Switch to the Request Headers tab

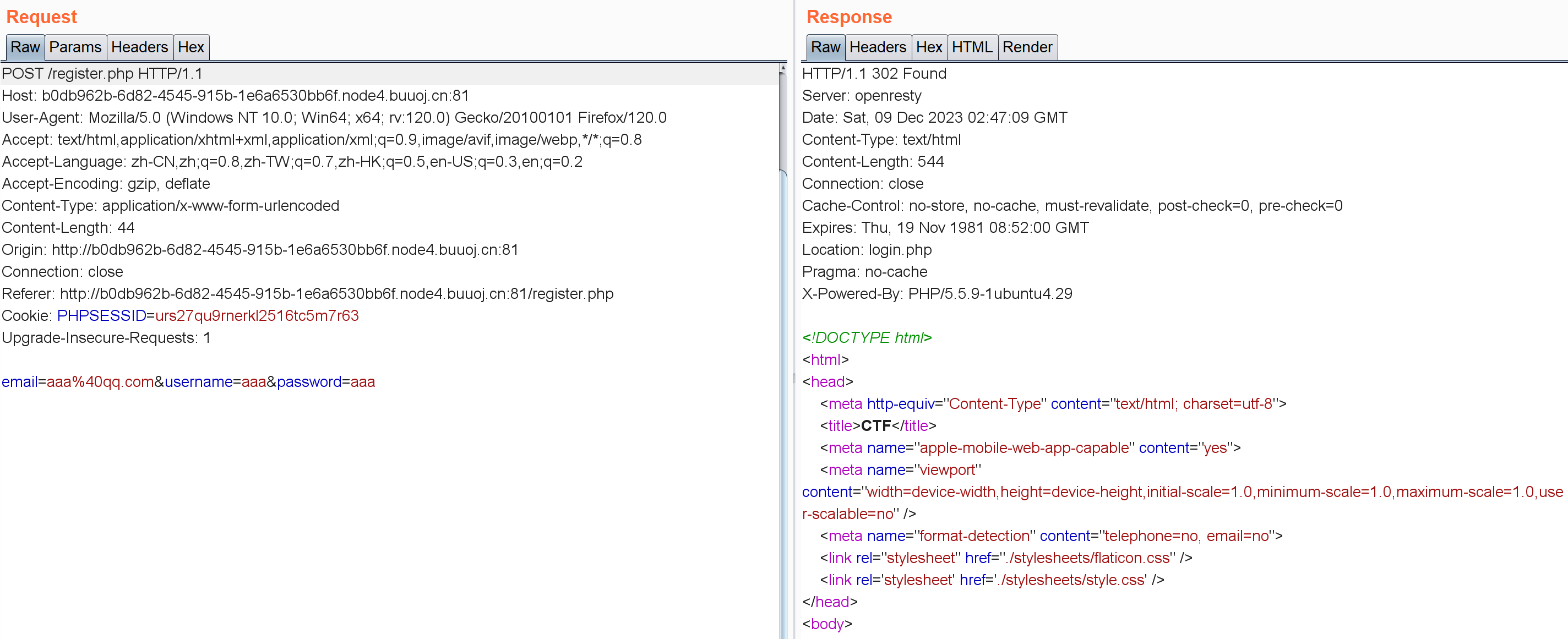pyautogui.click(x=139, y=47)
